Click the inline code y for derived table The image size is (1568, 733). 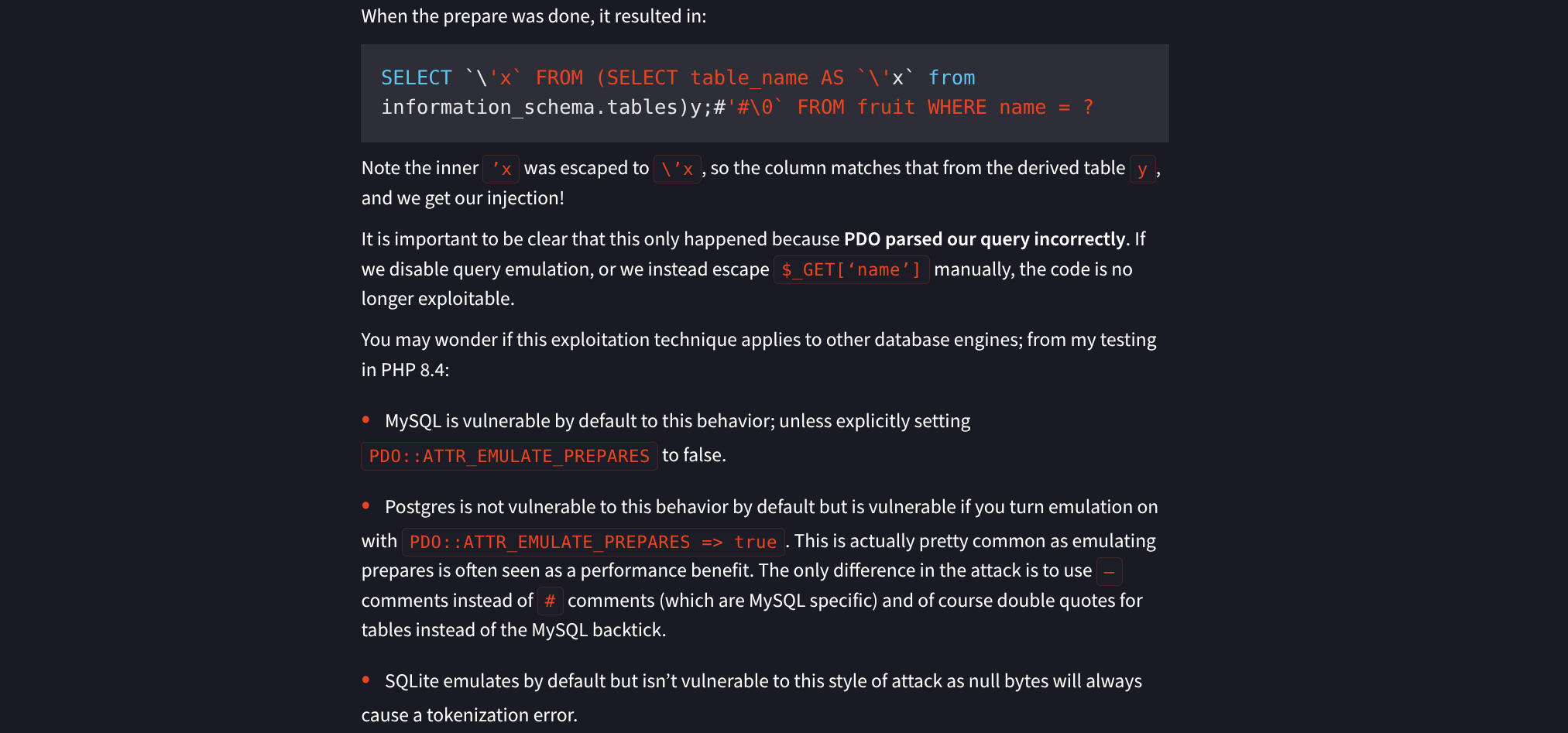click(1142, 169)
